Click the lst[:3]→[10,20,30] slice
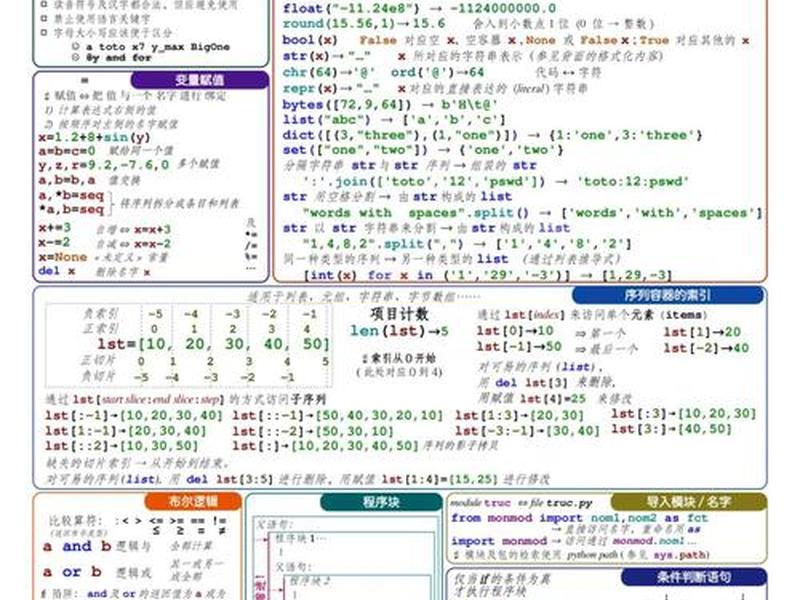The image size is (800, 600). tap(684, 414)
